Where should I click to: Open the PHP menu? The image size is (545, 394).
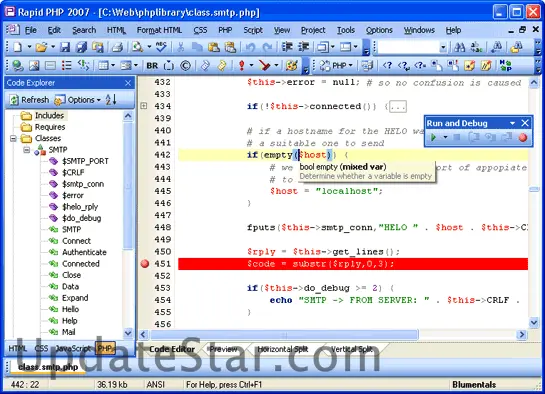[x=225, y=30]
